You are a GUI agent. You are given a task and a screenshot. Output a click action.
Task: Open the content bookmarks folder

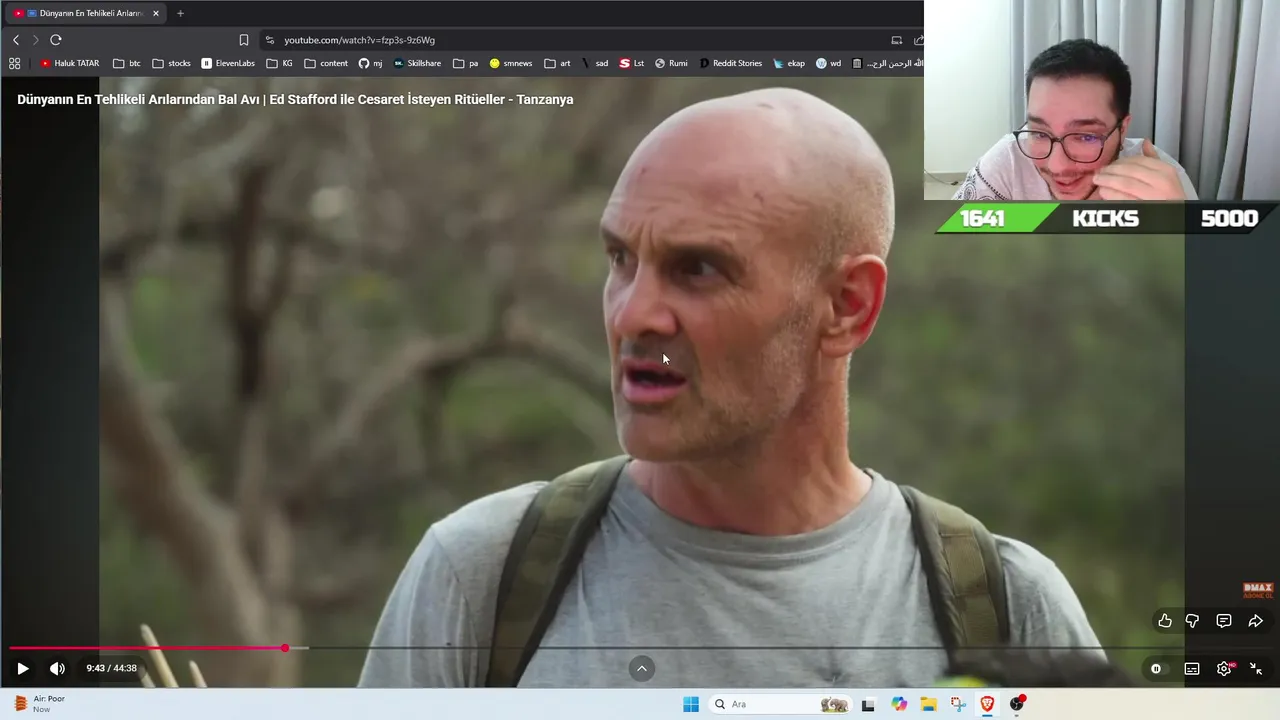[326, 63]
